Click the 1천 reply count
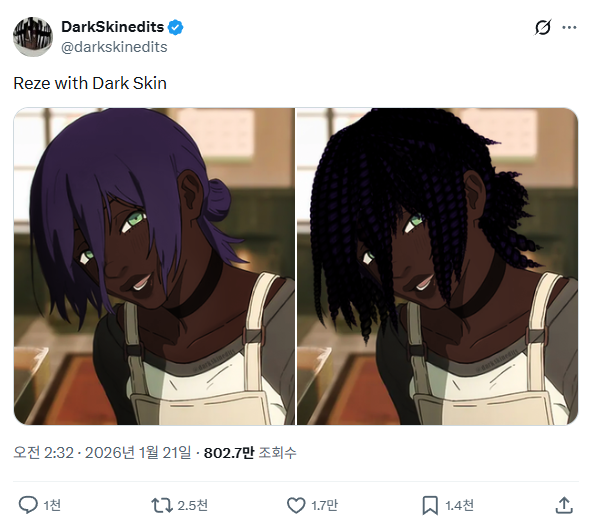 tap(52, 505)
